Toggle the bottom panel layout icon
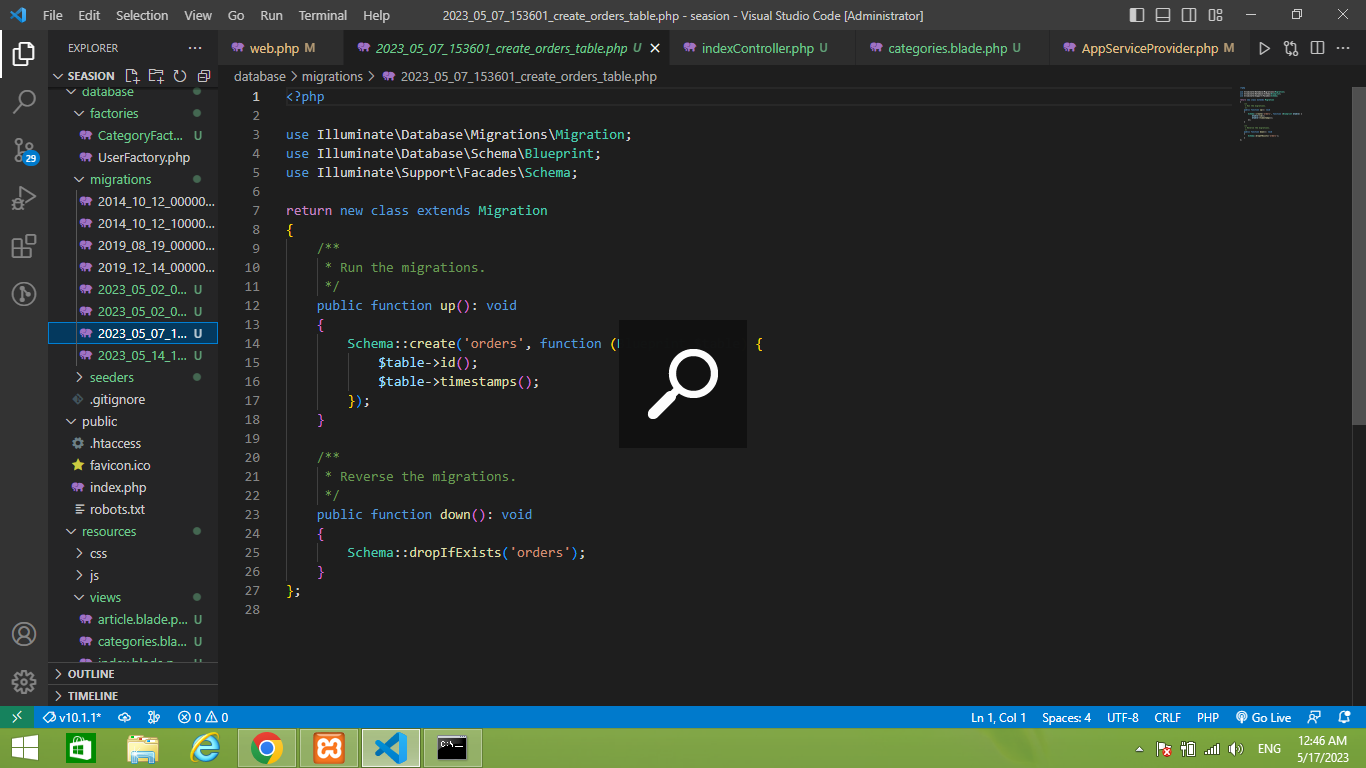1366x768 pixels. pos(1163,15)
